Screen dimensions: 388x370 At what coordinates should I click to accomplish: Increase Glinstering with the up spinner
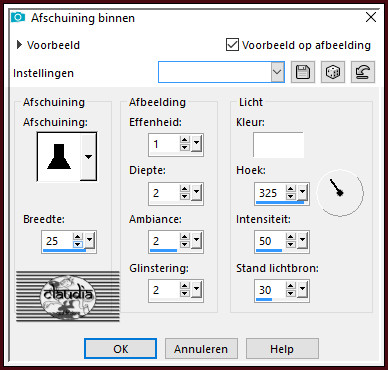(x=185, y=286)
